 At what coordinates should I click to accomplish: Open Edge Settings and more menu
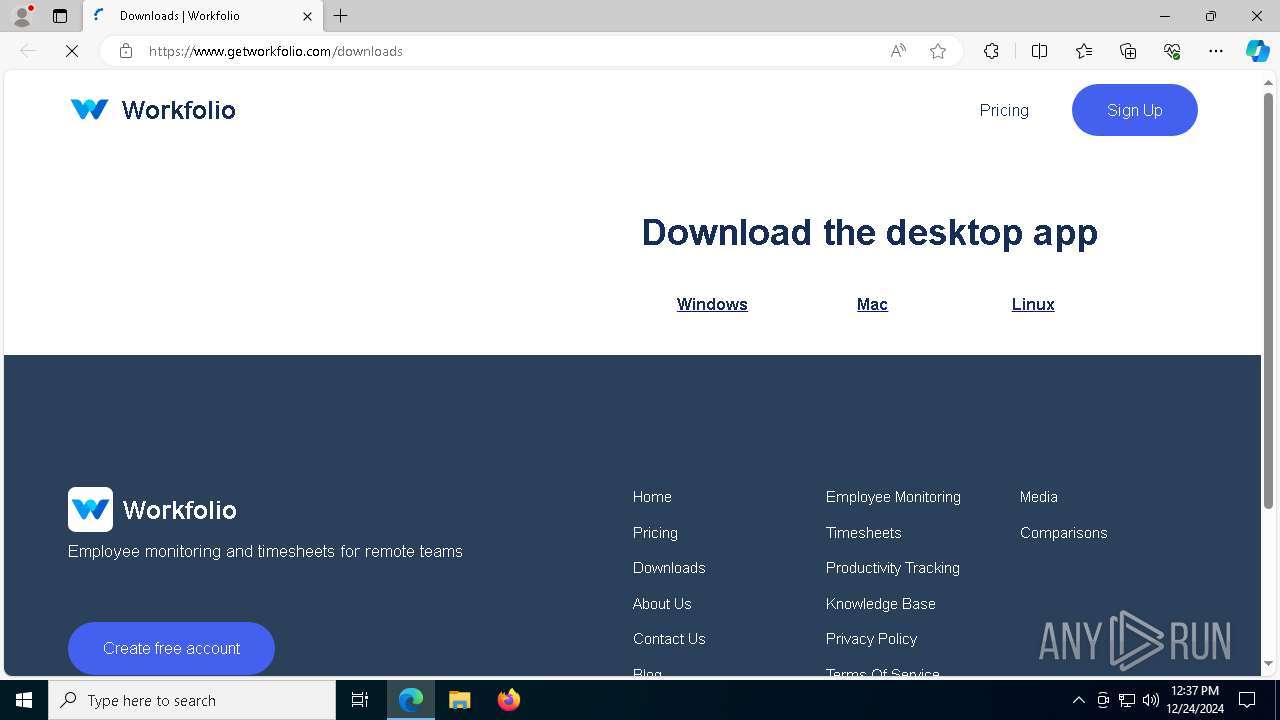[x=1216, y=51]
